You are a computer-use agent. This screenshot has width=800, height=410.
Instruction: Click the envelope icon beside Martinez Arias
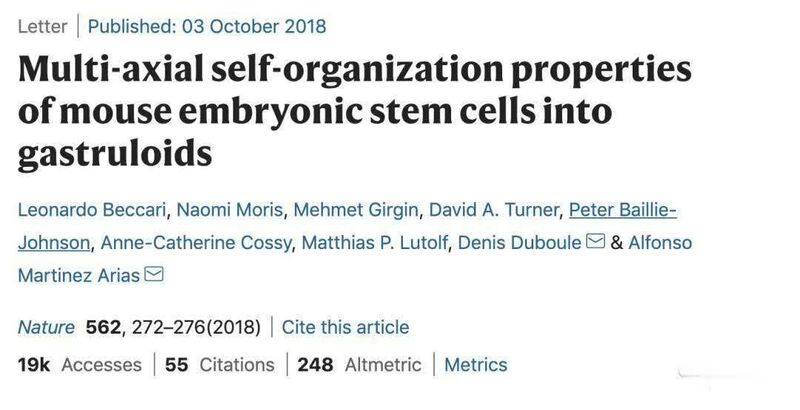(x=154, y=274)
